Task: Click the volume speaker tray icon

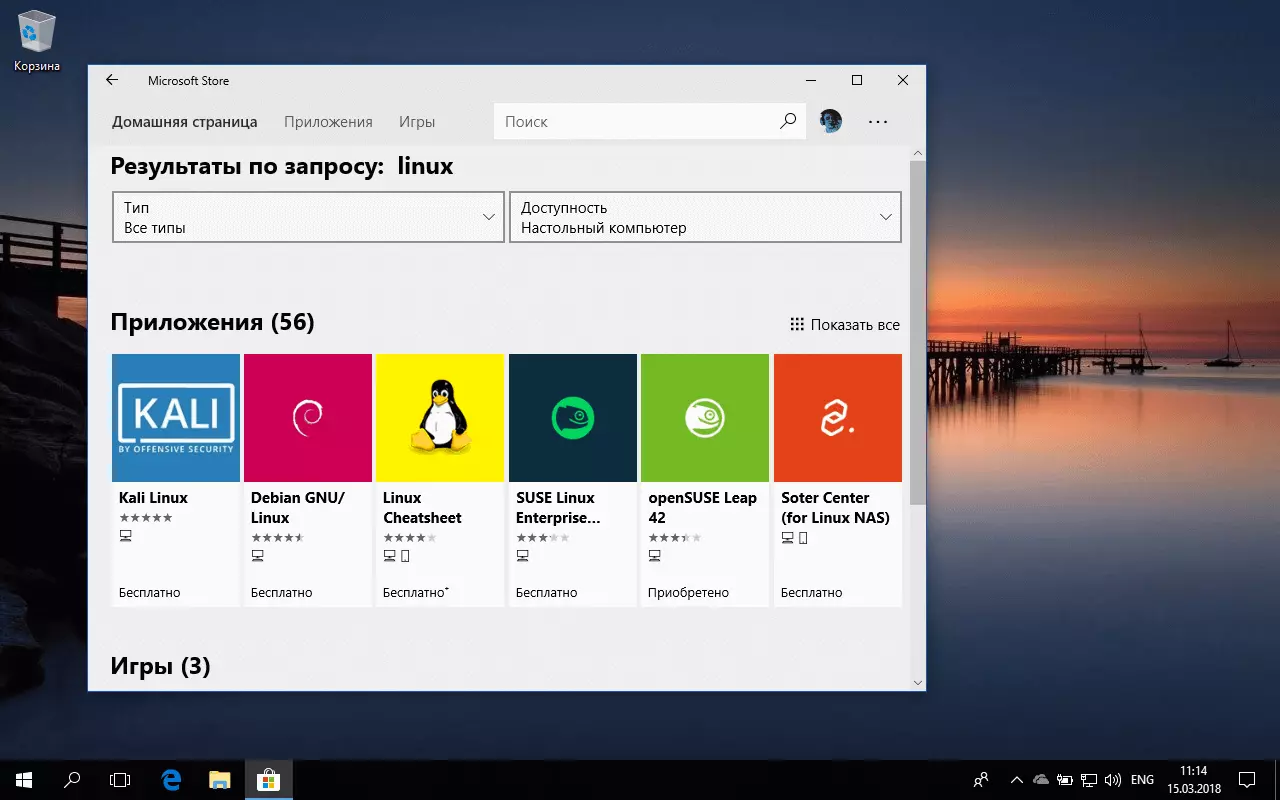Action: (1111, 779)
